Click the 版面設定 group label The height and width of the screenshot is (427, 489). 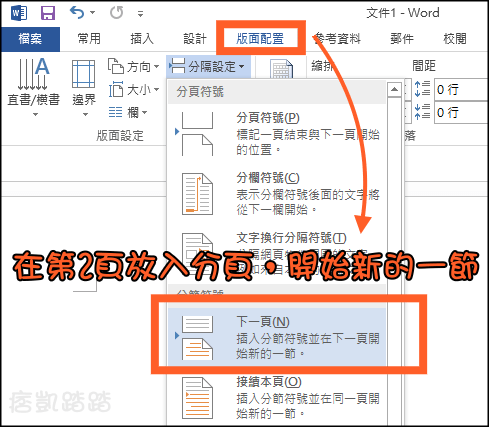click(120, 136)
